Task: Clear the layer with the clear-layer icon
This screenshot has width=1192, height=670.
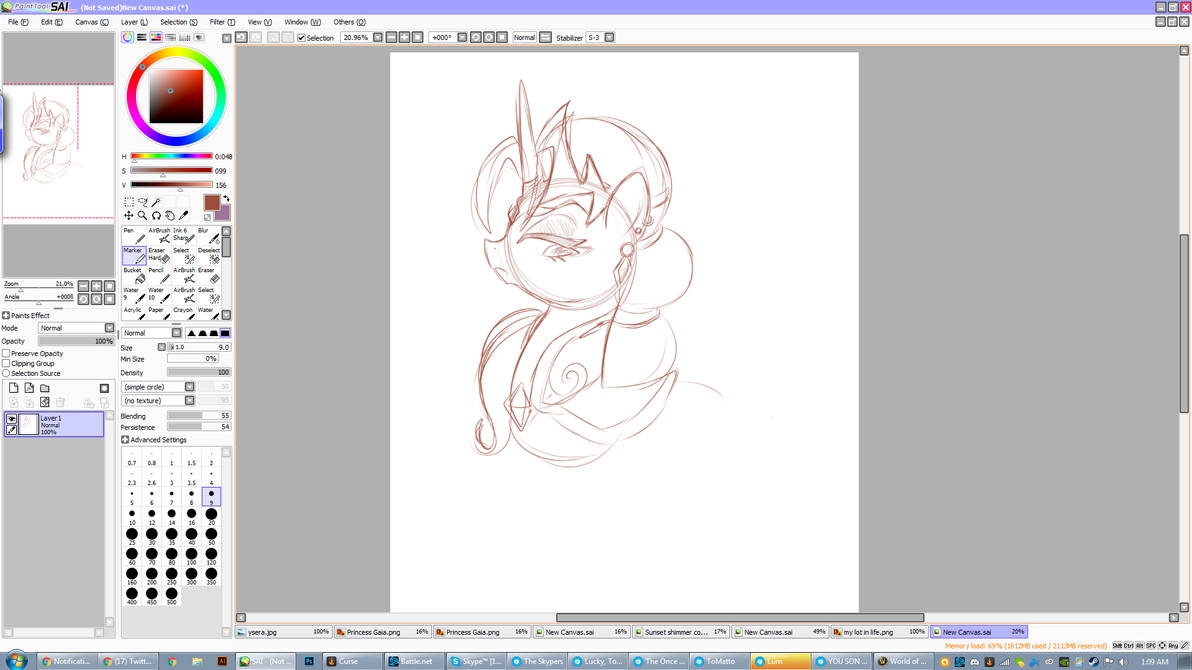Action: 45,402
